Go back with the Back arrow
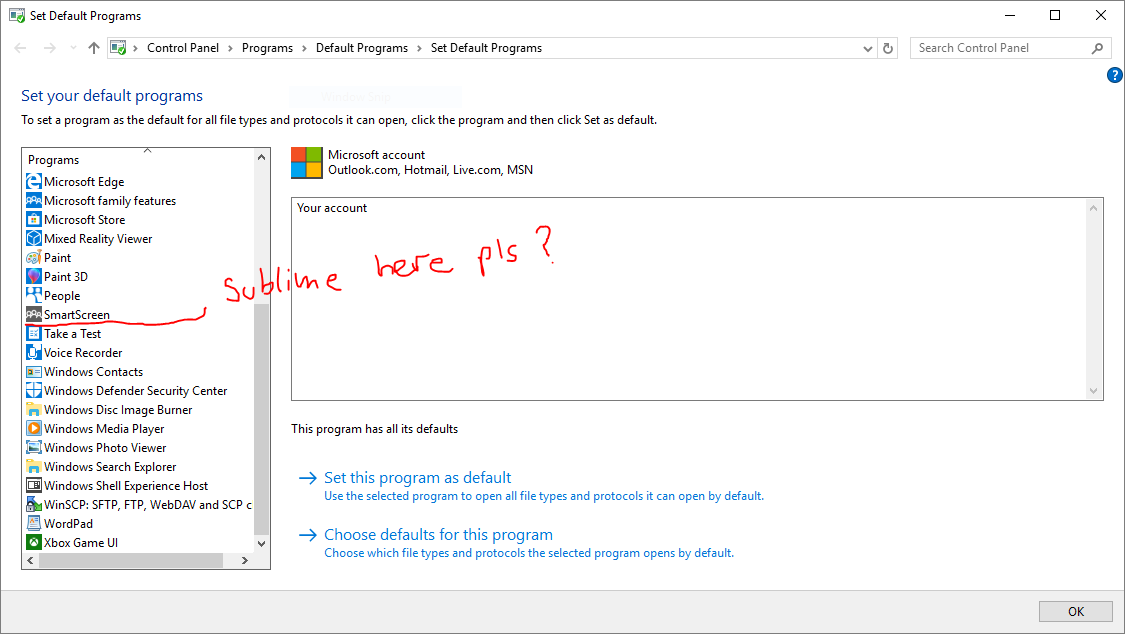1125x634 pixels. tap(20, 48)
